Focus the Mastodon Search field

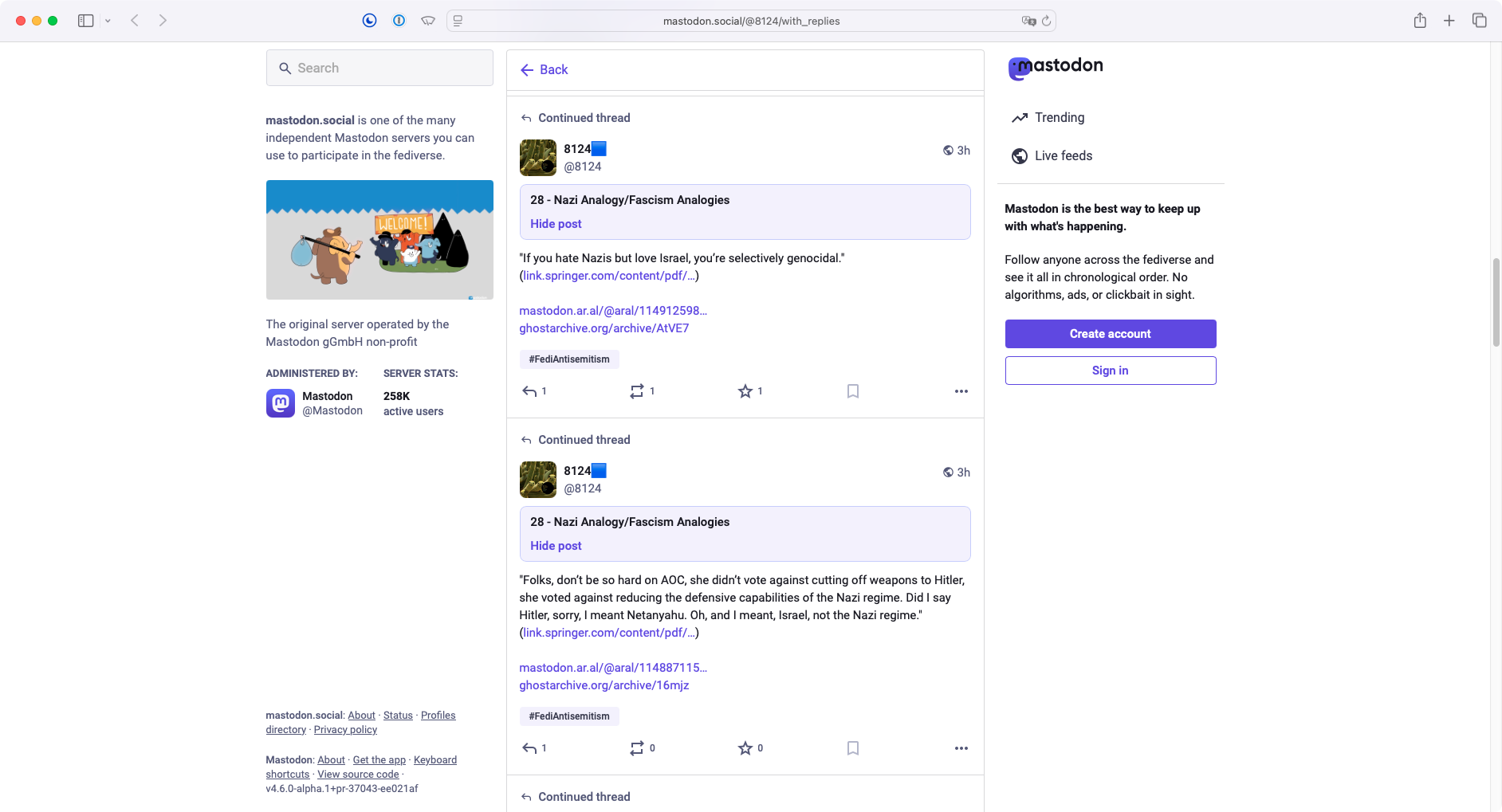(x=379, y=68)
